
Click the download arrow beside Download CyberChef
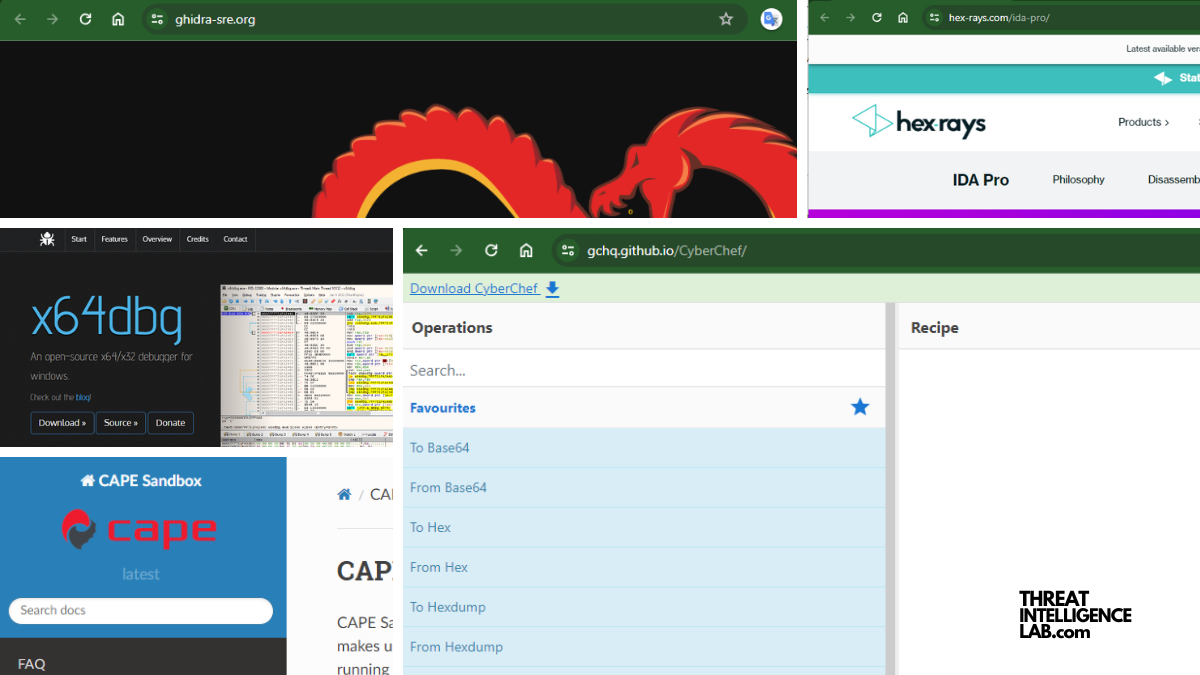552,288
